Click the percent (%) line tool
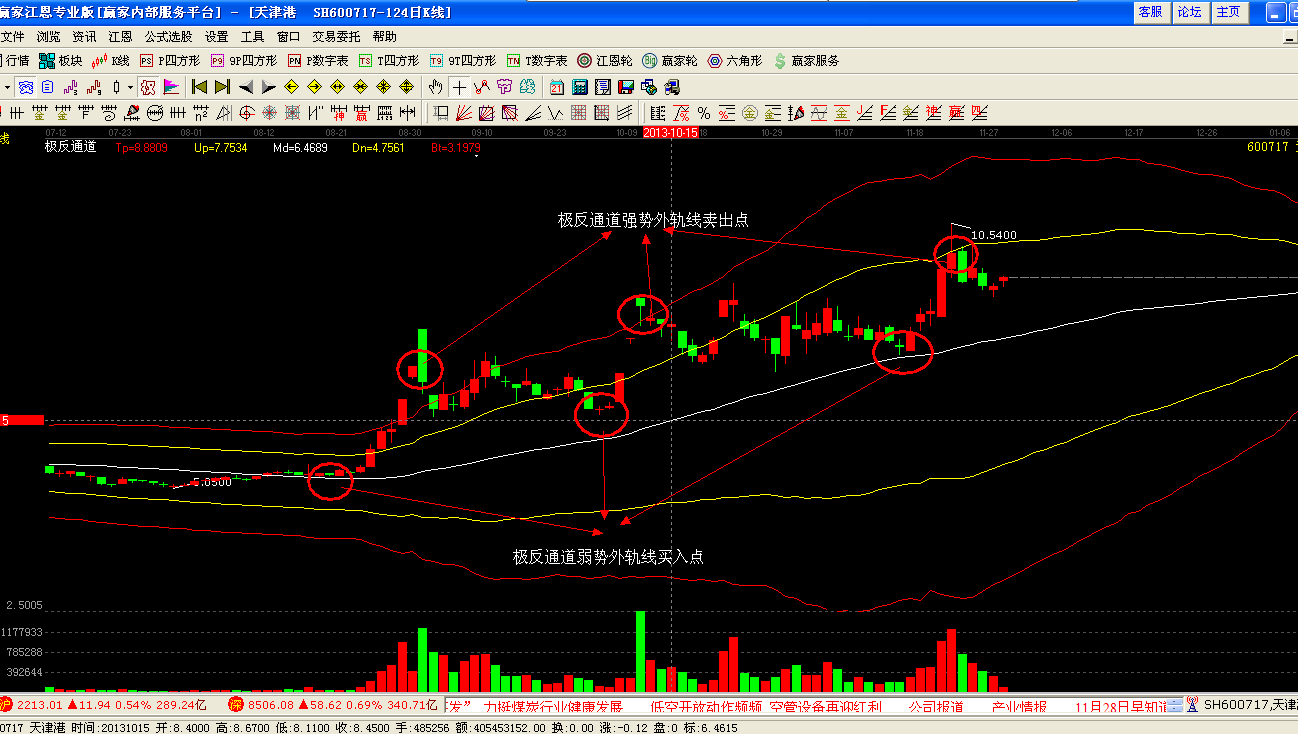Image resolution: width=1298 pixels, height=734 pixels. click(703, 112)
